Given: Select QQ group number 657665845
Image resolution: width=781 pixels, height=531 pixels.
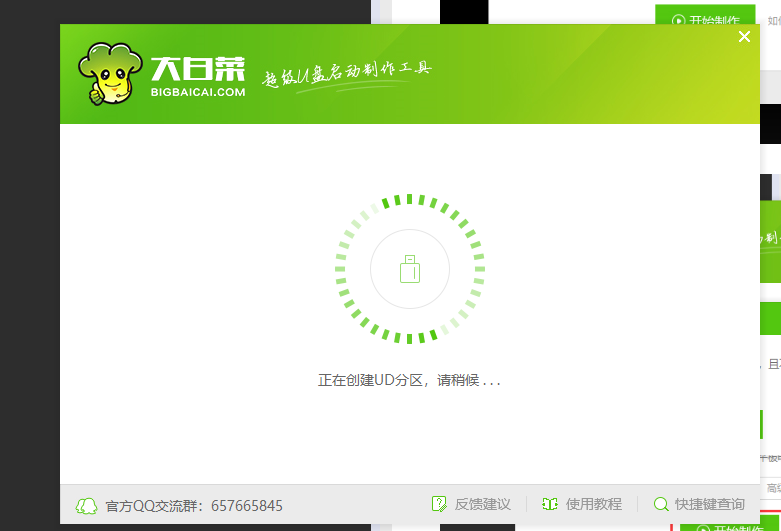Looking at the screenshot, I should point(247,506).
